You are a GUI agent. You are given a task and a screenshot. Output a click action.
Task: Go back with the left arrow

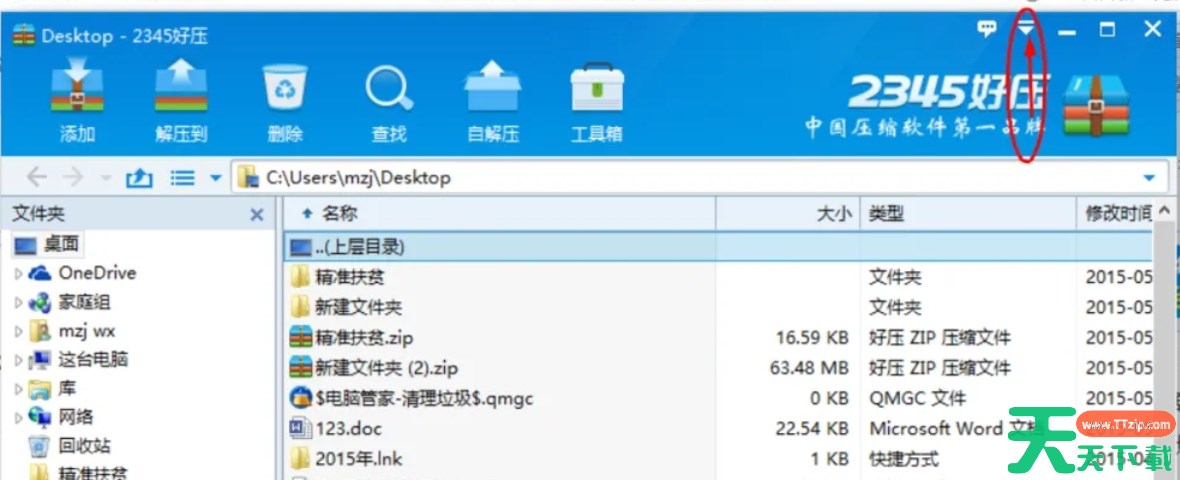coord(36,178)
